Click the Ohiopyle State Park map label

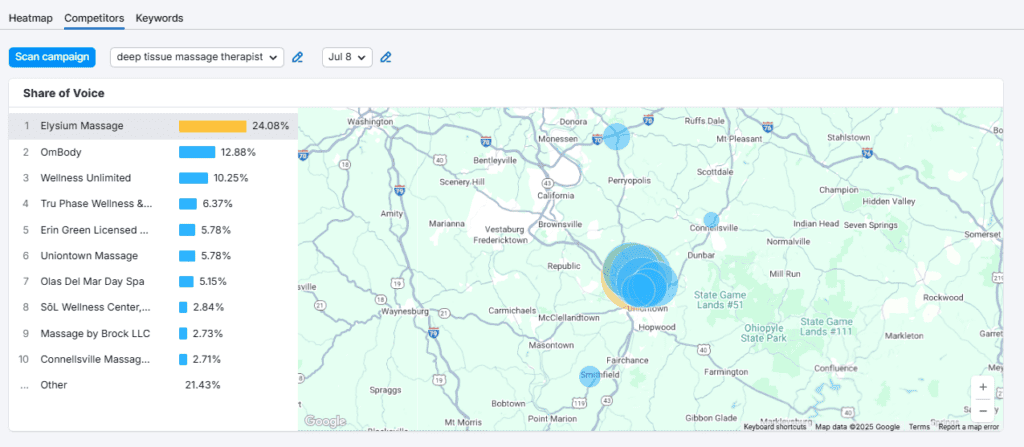(x=764, y=333)
